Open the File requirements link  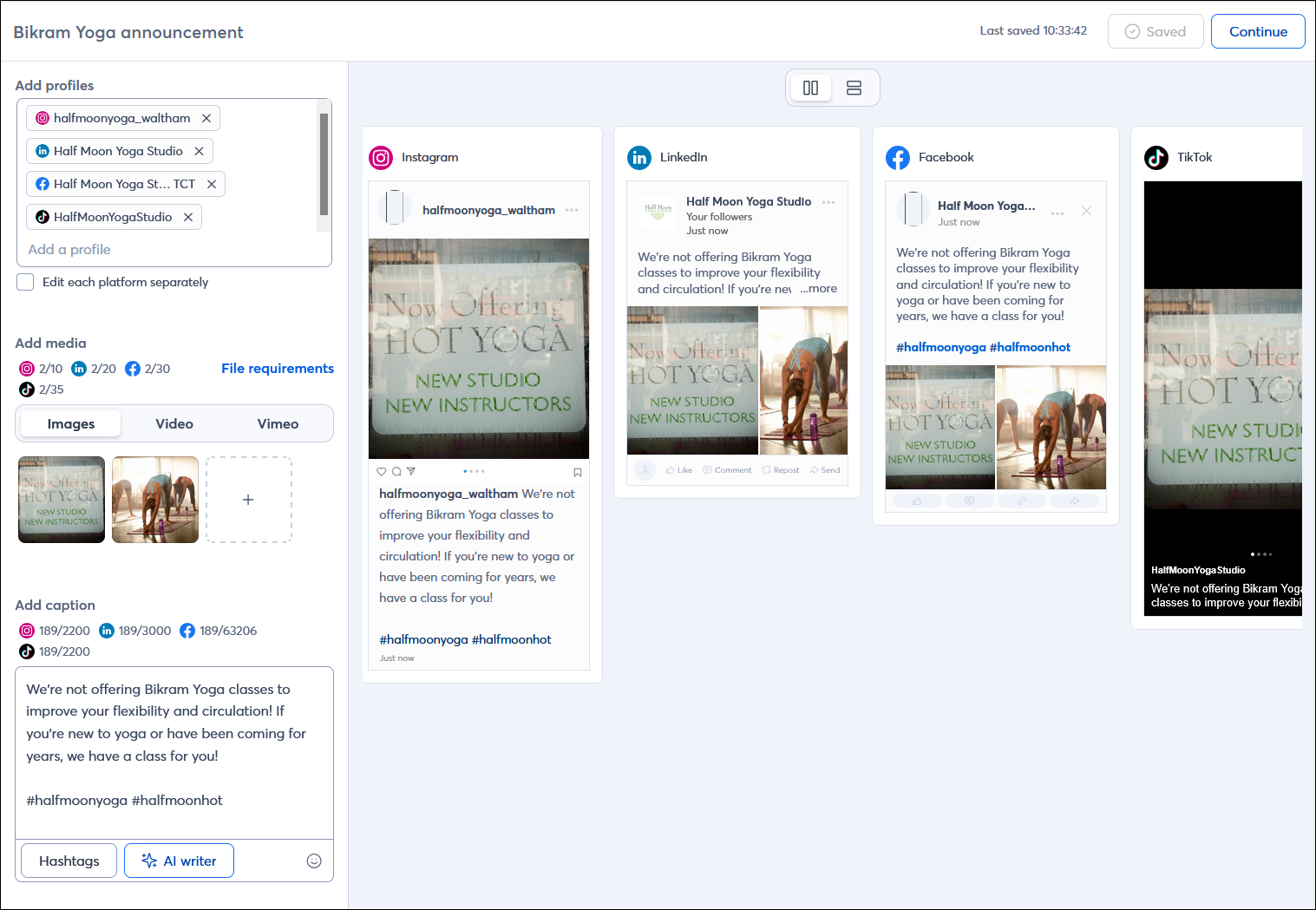click(278, 369)
